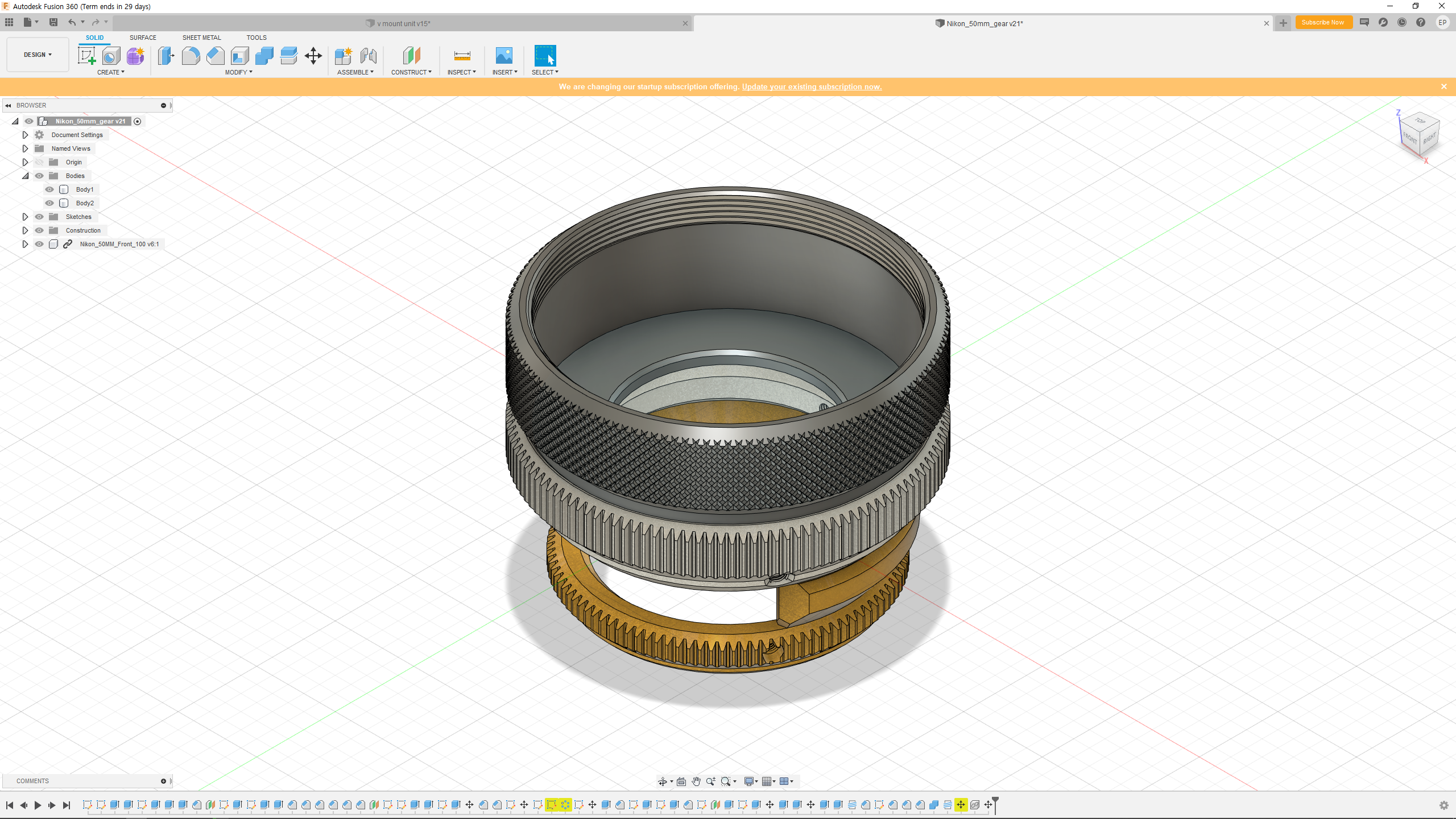
Task: Select the Fillet tool in Modify
Action: [x=191, y=56]
